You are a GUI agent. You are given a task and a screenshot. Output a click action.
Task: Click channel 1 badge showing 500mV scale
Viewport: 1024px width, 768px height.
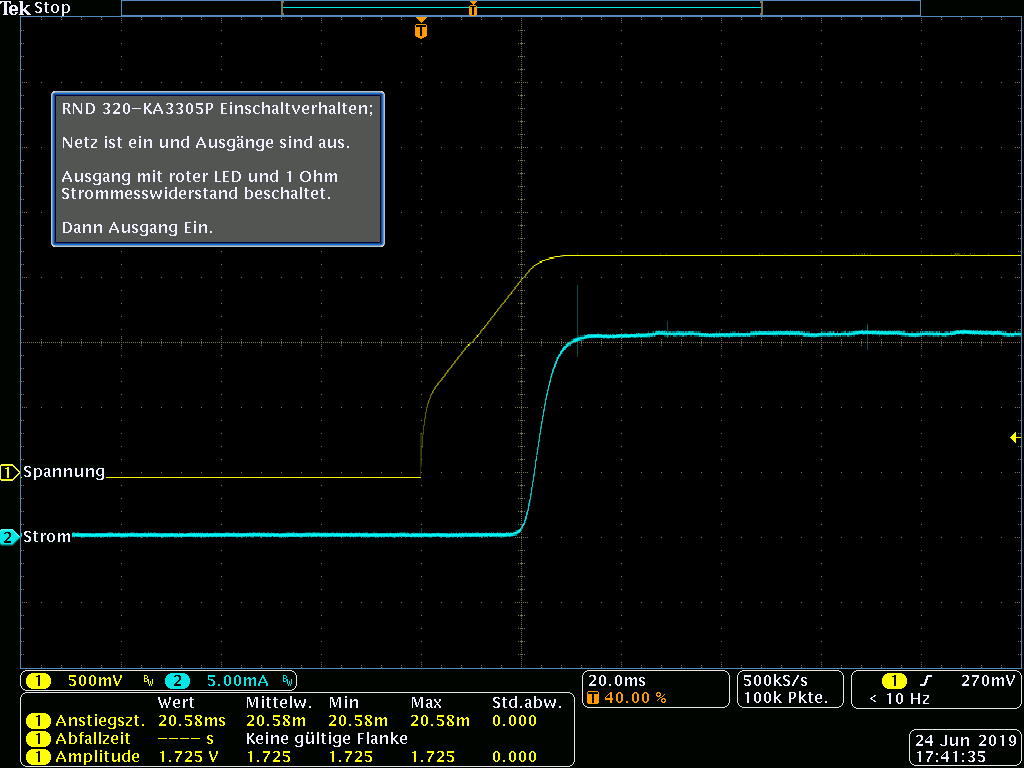coord(39,681)
